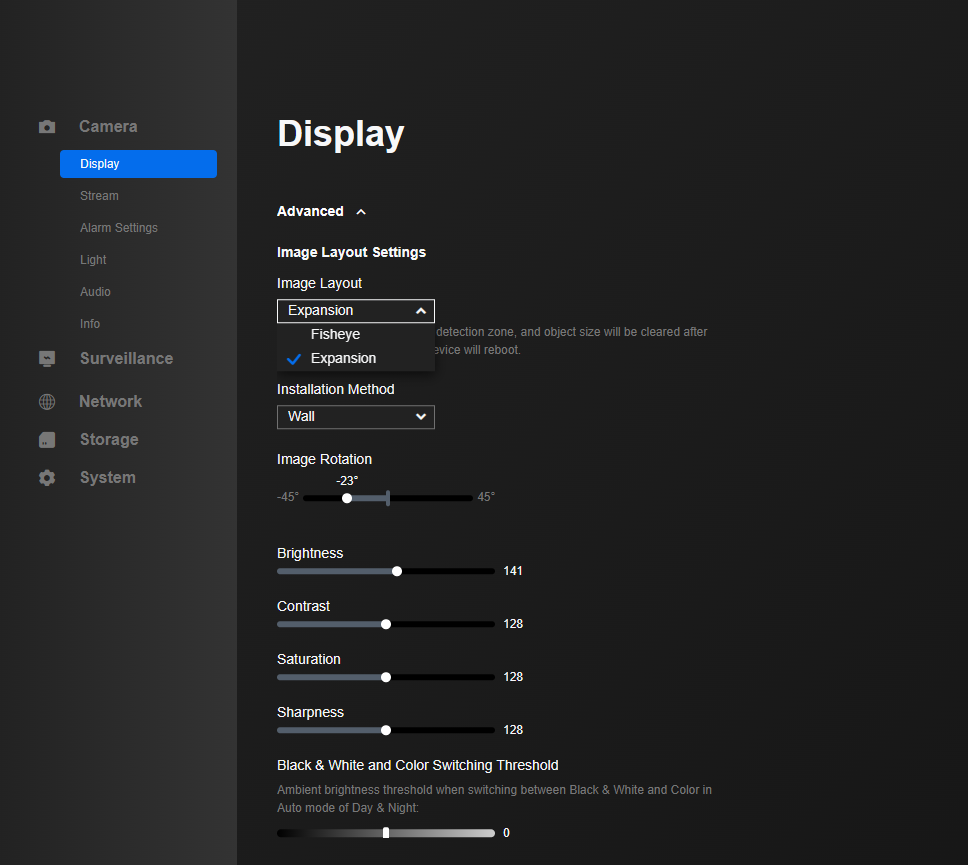This screenshot has width=968, height=865.
Task: Click the Saturation value 128
Action: coord(513,677)
